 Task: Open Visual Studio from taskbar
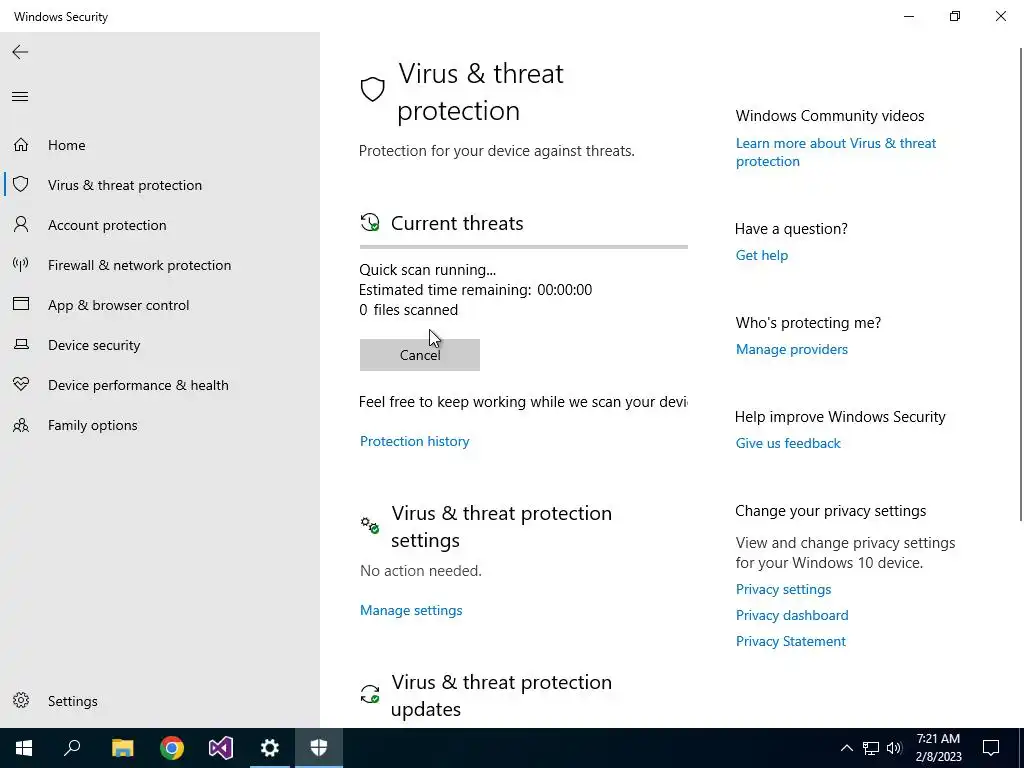pos(221,748)
